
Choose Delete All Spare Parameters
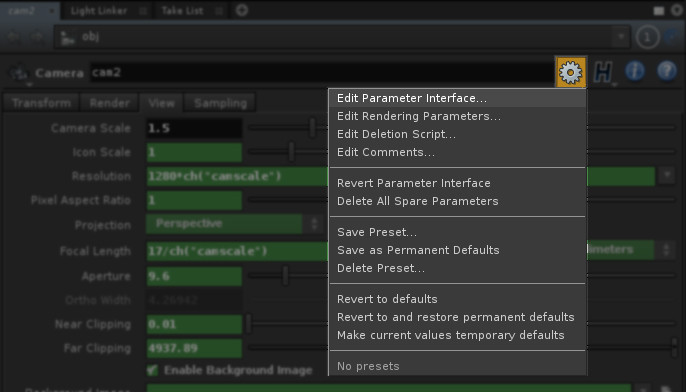pyautogui.click(x=457, y=201)
